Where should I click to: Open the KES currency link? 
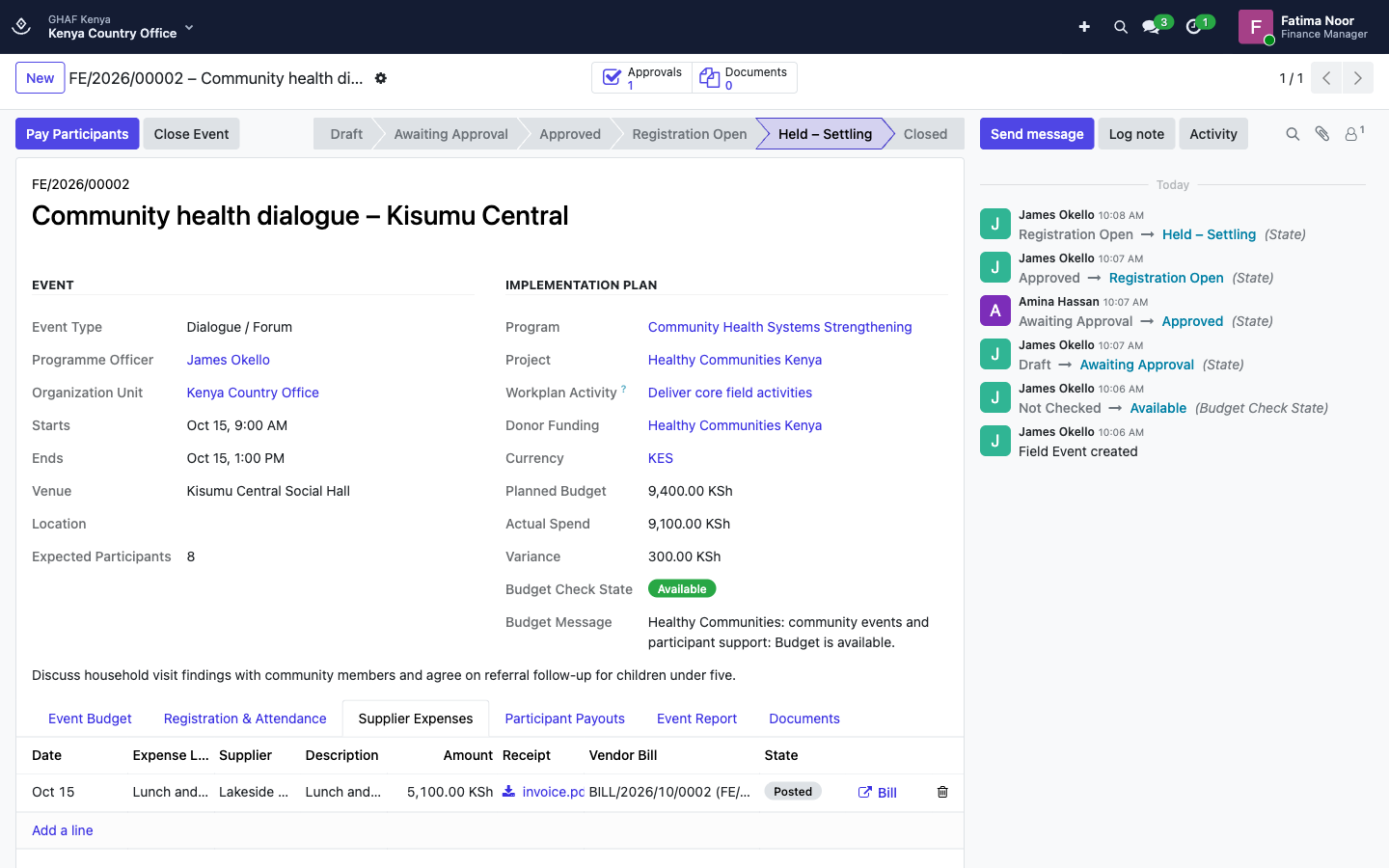click(661, 458)
